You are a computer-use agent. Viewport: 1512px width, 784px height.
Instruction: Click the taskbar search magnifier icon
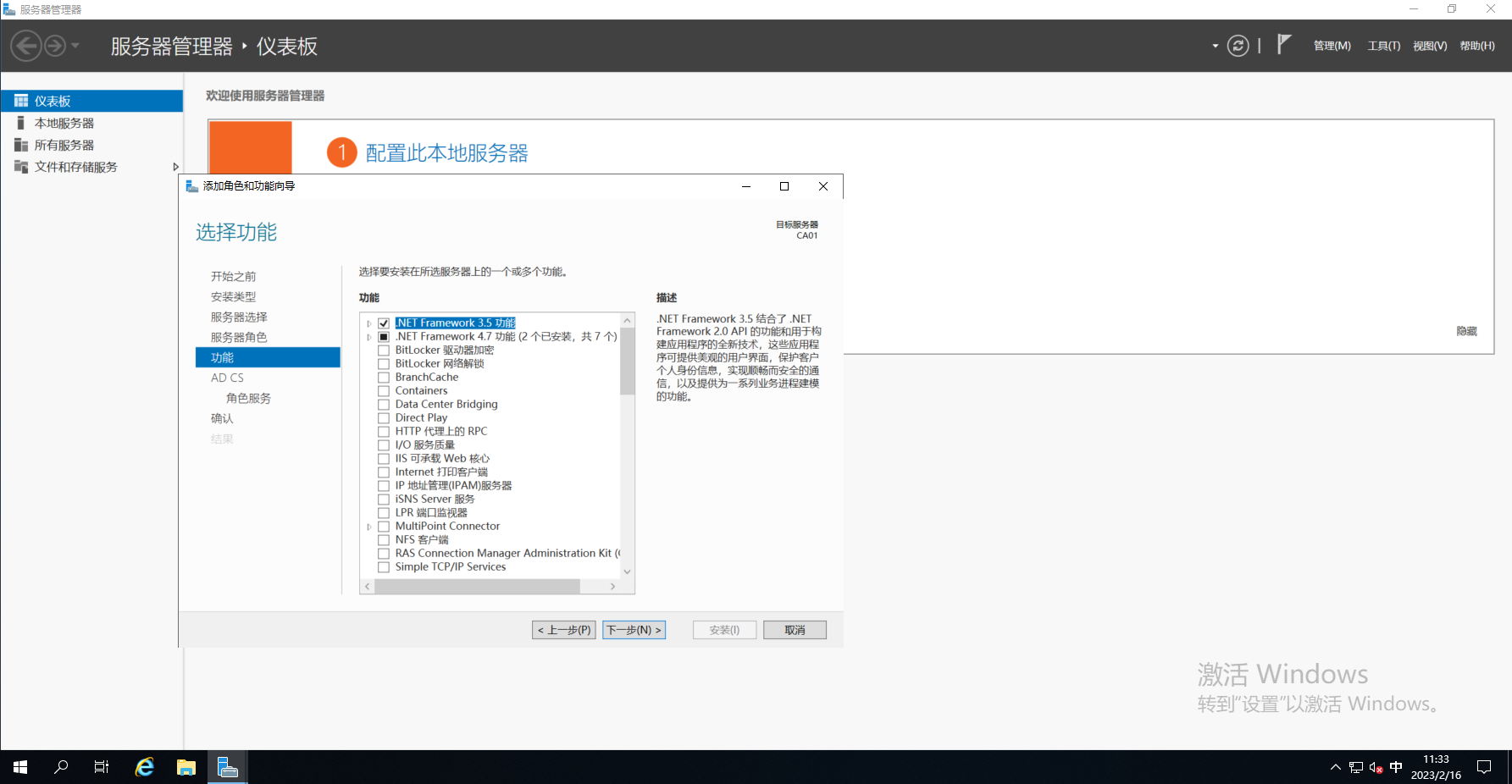pyautogui.click(x=61, y=767)
